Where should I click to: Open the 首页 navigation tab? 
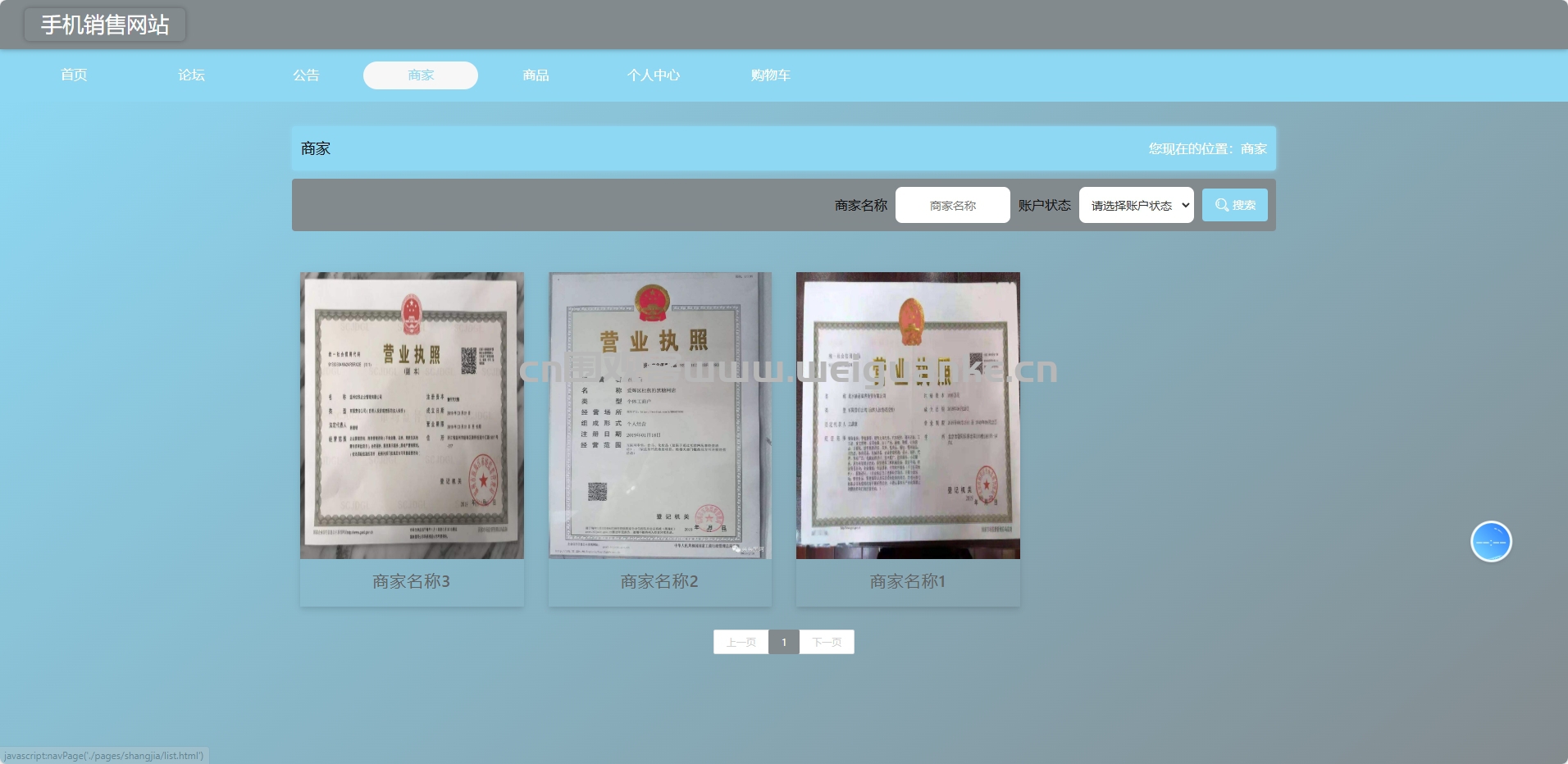pyautogui.click(x=74, y=75)
